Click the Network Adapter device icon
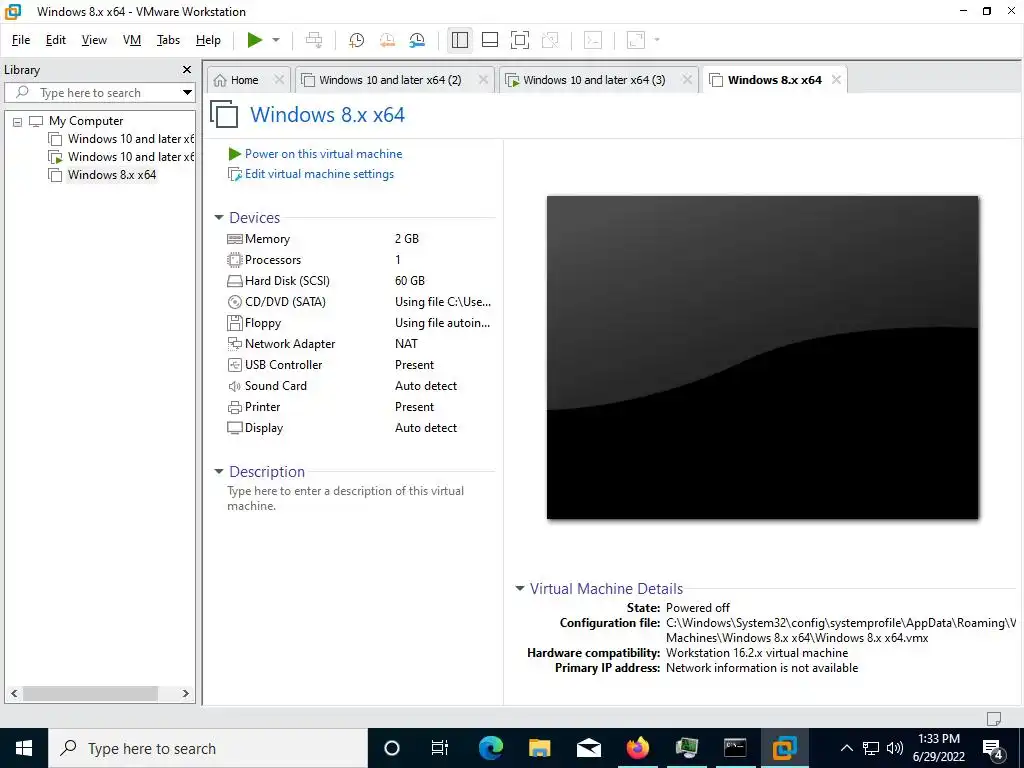 pos(234,344)
